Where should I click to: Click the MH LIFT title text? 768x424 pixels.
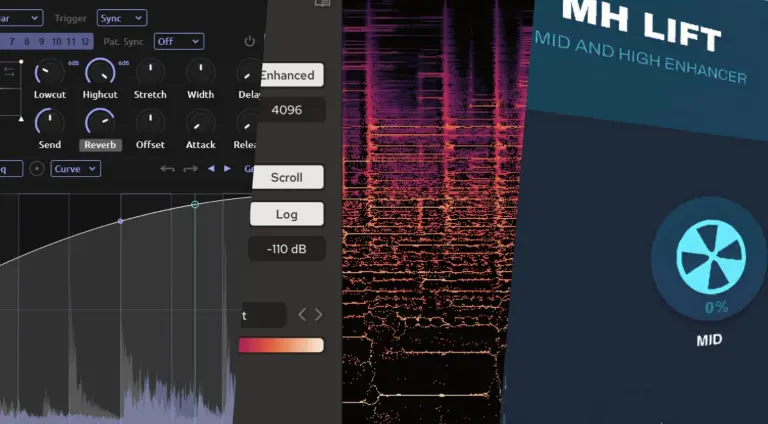[x=641, y=23]
